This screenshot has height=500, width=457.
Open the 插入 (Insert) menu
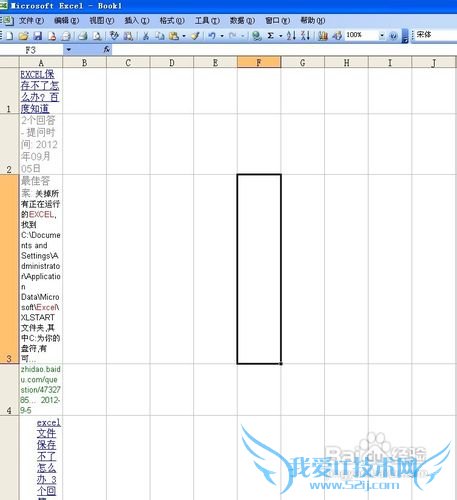click(137, 21)
